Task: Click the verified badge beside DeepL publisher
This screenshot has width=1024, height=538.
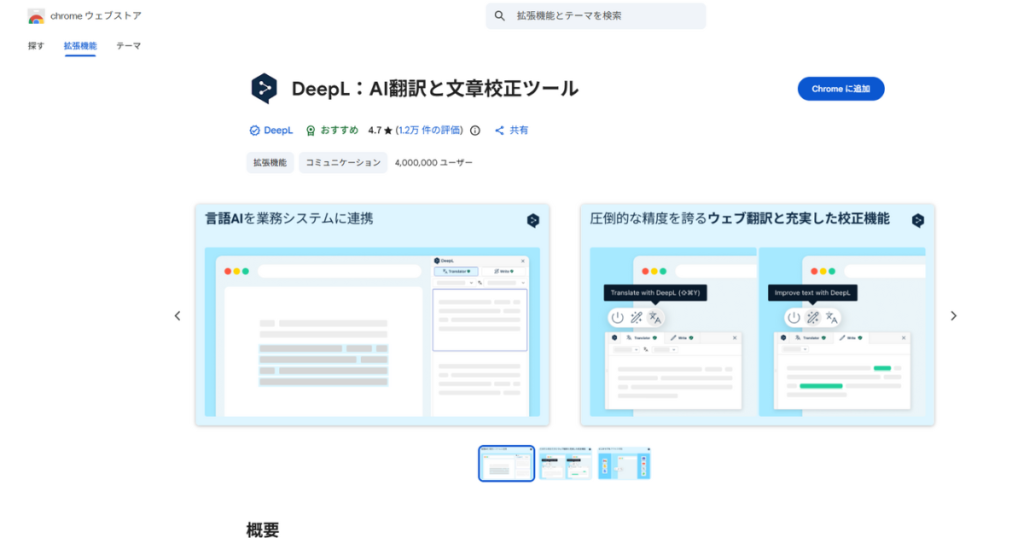Action: point(253,130)
